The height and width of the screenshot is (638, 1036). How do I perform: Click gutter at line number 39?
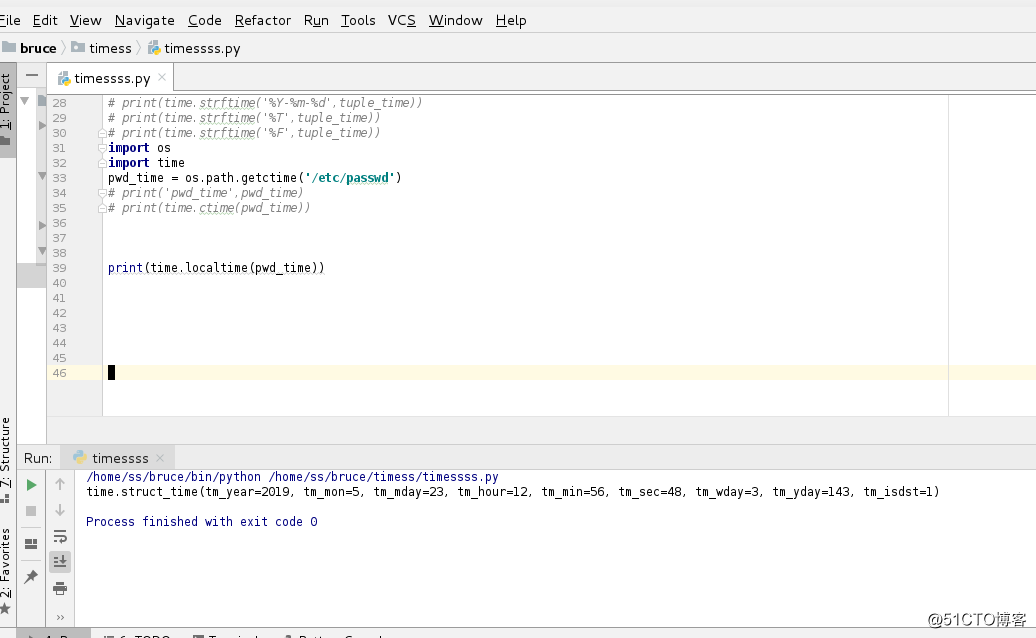[59, 268]
